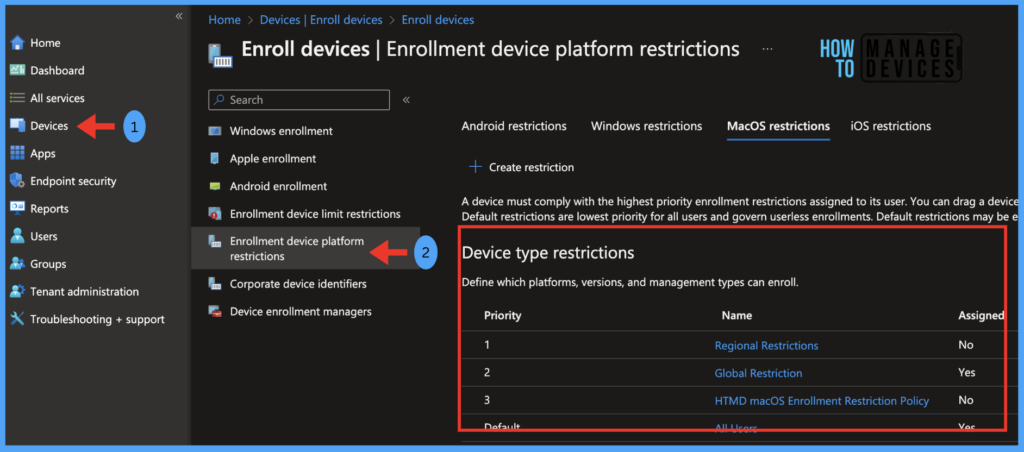Click Devices | Enroll devices breadcrumb
The width and height of the screenshot is (1024, 452).
pos(321,20)
